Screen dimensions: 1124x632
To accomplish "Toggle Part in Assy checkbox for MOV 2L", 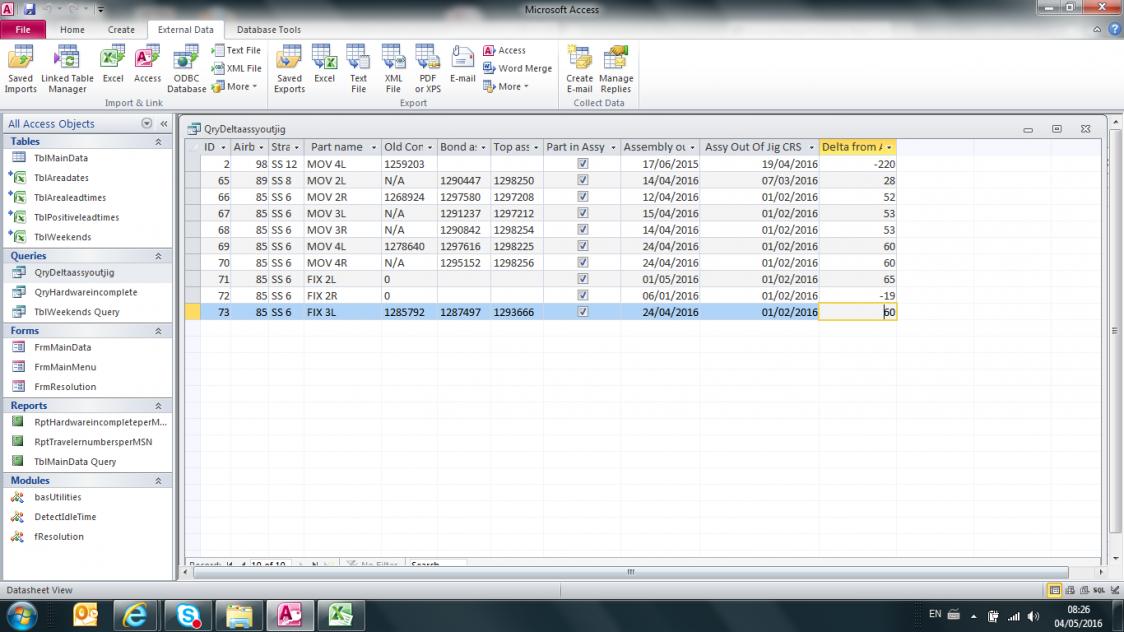I will coord(583,180).
